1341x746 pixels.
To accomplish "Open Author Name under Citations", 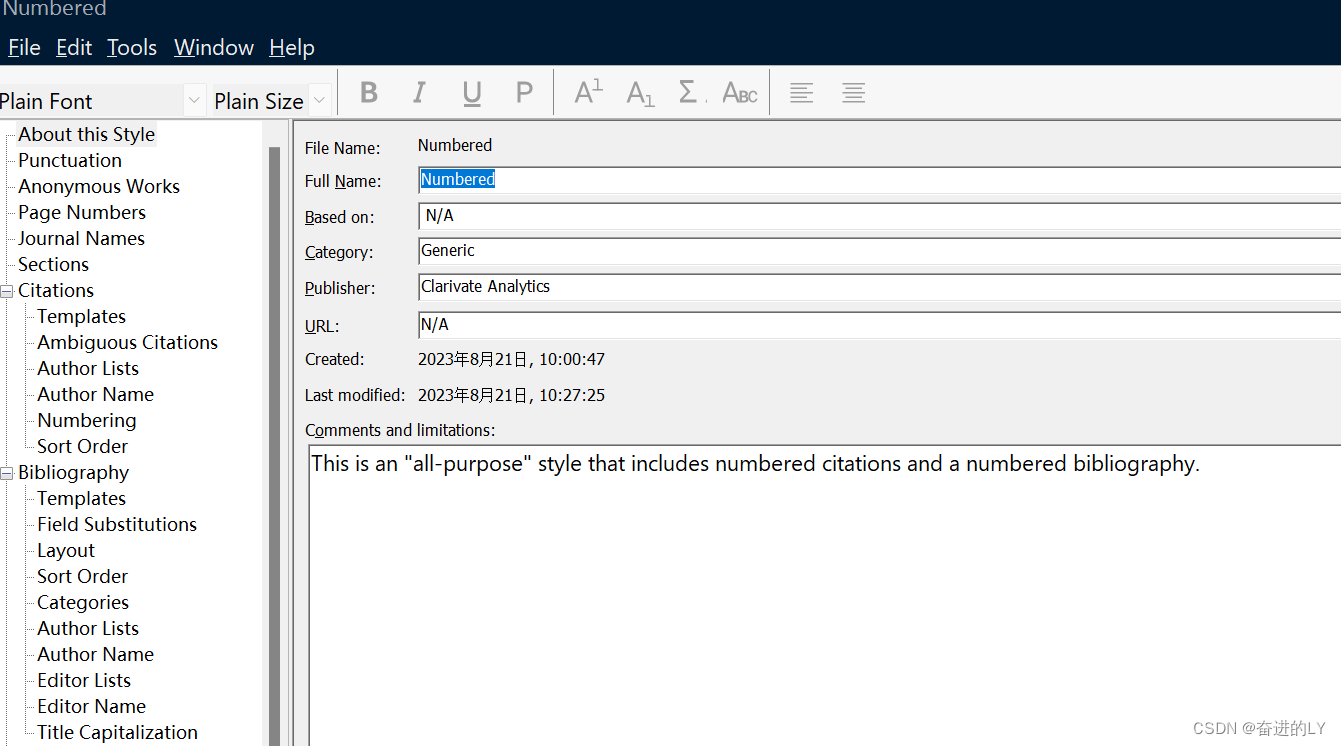I will click(95, 394).
